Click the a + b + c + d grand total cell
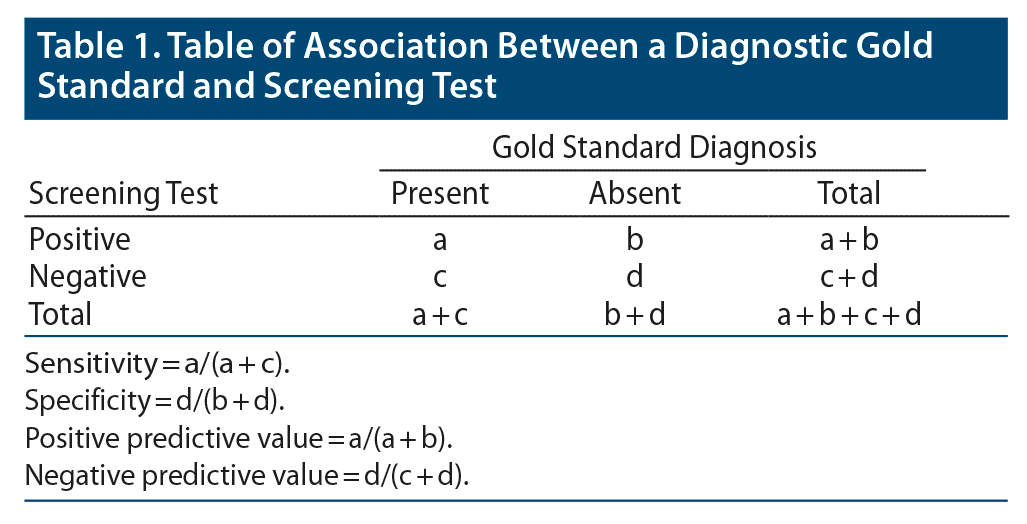Screen dimensions: 1027x524 pos(849,314)
